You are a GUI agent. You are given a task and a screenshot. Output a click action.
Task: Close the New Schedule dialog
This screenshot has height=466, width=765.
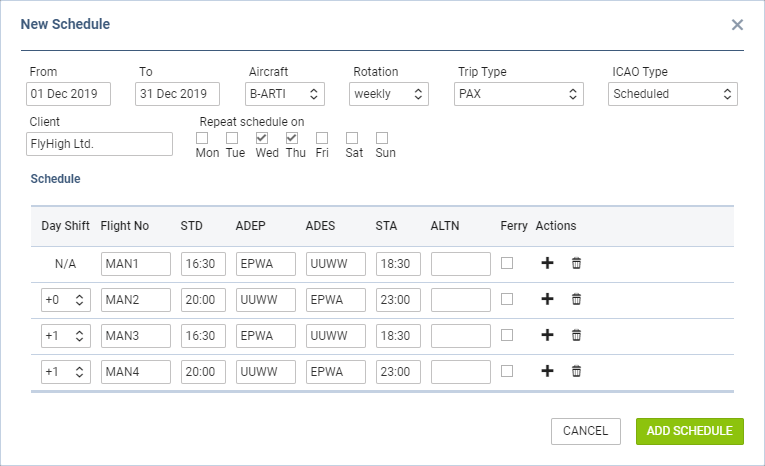(x=737, y=25)
